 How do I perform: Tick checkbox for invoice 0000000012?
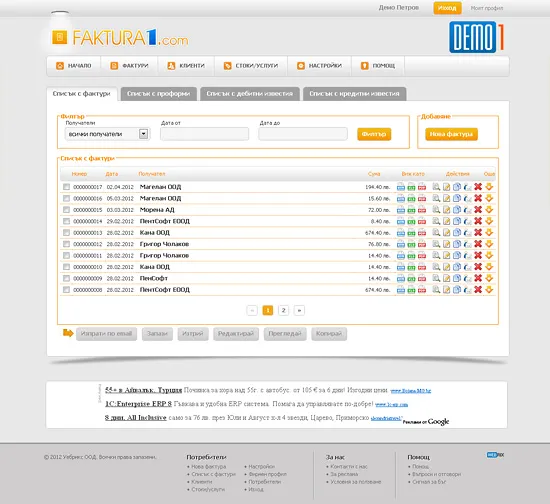(66, 244)
